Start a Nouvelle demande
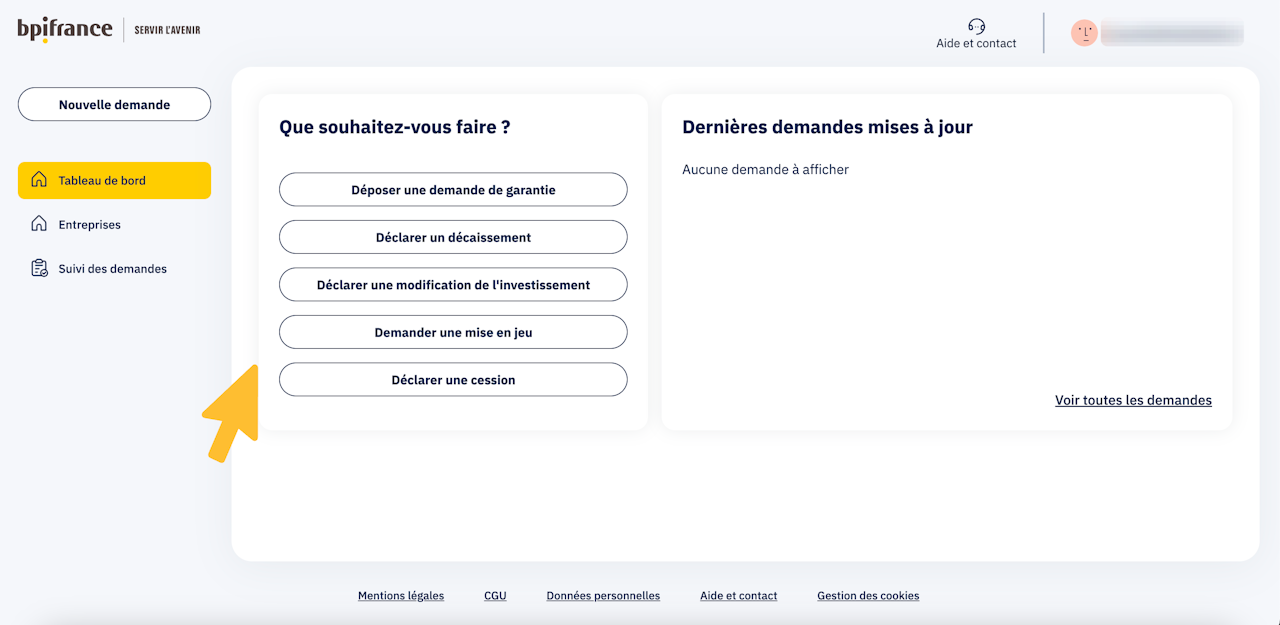The height and width of the screenshot is (625, 1280). [114, 104]
